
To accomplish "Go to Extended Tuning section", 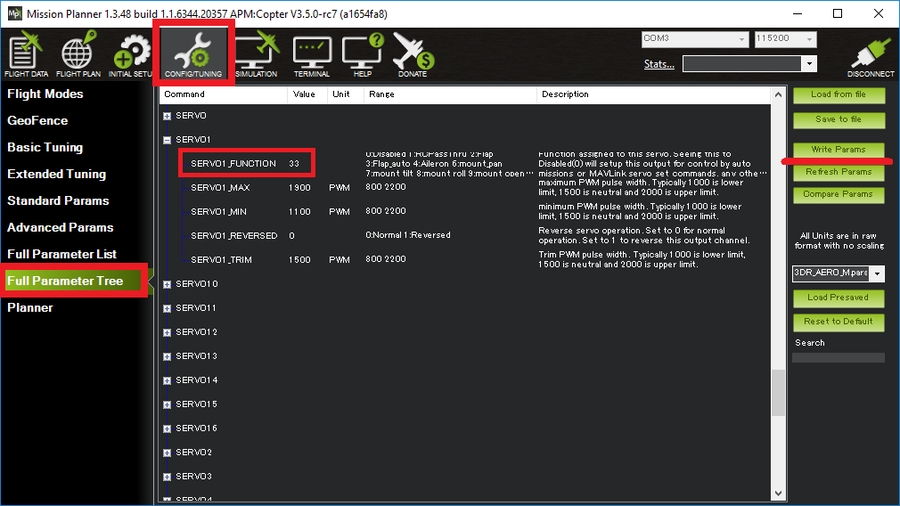I will pyautogui.click(x=56, y=174).
